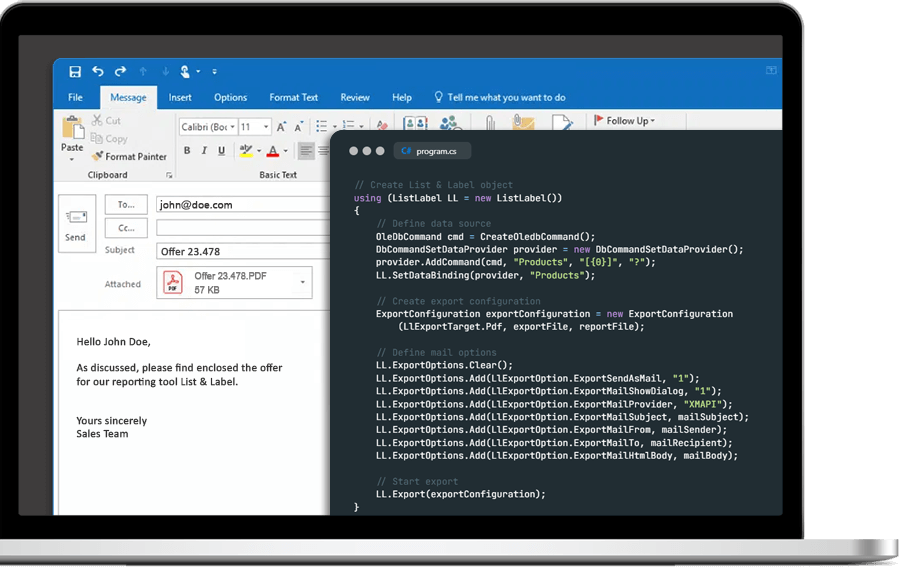The image size is (900, 567).
Task: Click first window dot in code window
Action: coord(354,151)
